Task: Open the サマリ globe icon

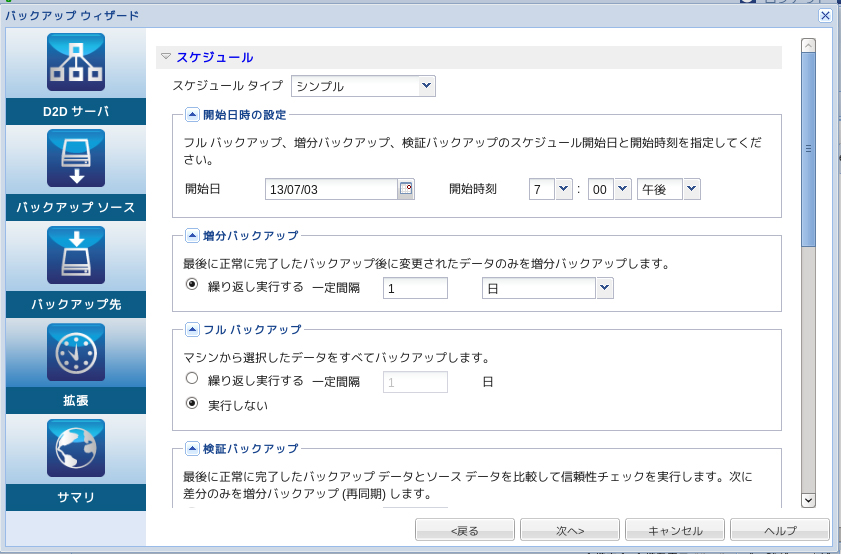Action: (76, 449)
